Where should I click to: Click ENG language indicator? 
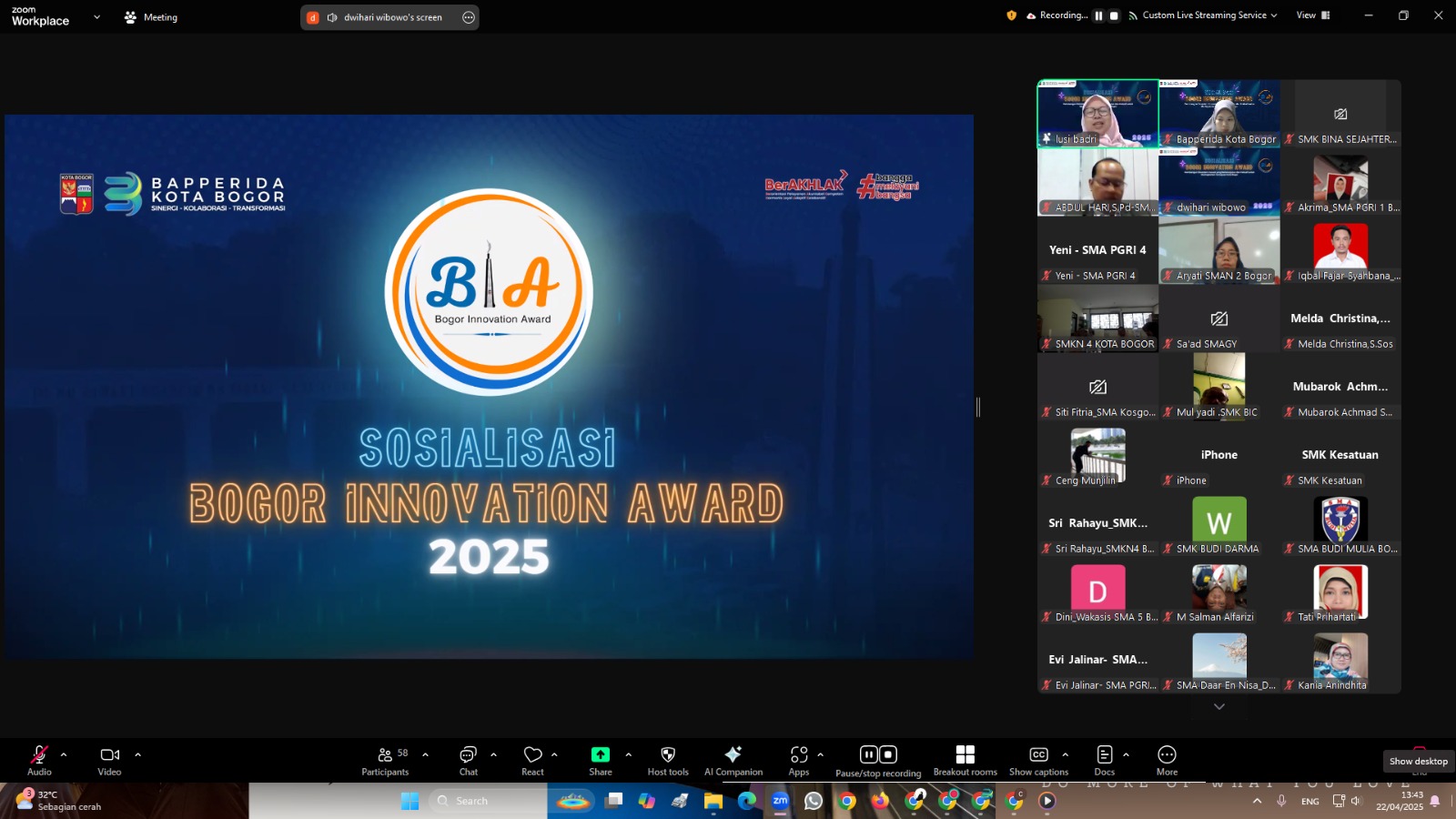pyautogui.click(x=1310, y=801)
